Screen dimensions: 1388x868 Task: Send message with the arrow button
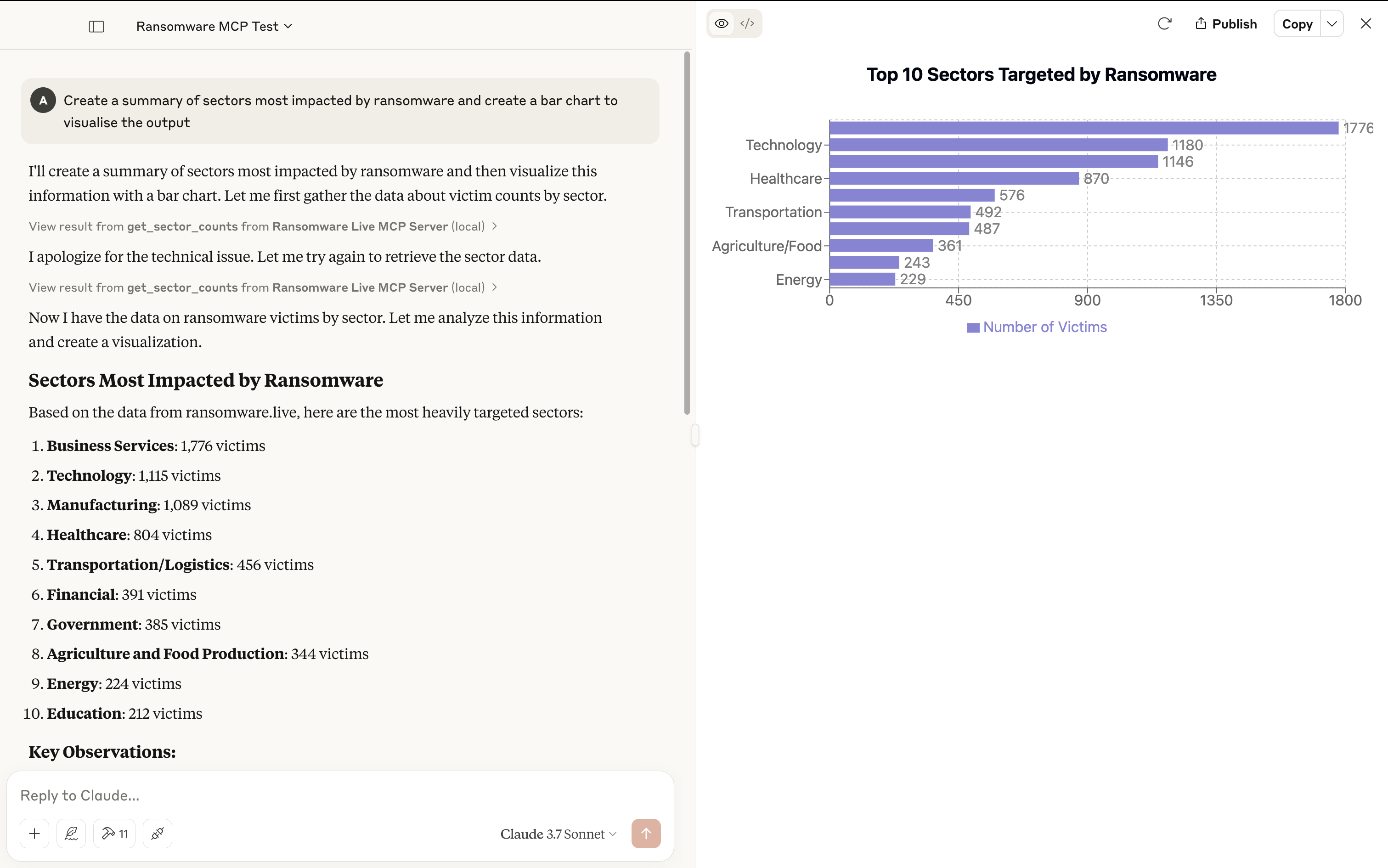pos(646,833)
